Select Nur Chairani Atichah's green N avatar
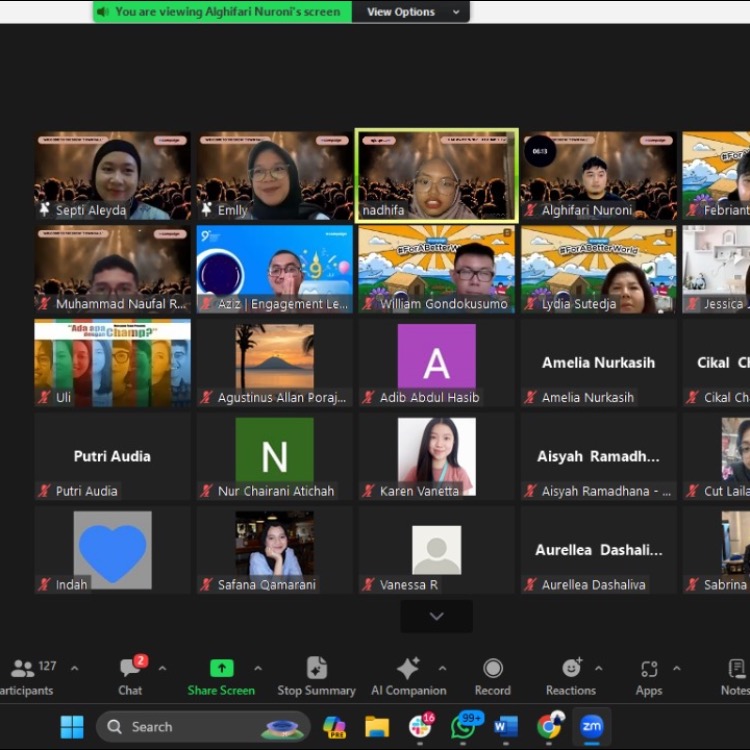This screenshot has width=750, height=750. [275, 450]
